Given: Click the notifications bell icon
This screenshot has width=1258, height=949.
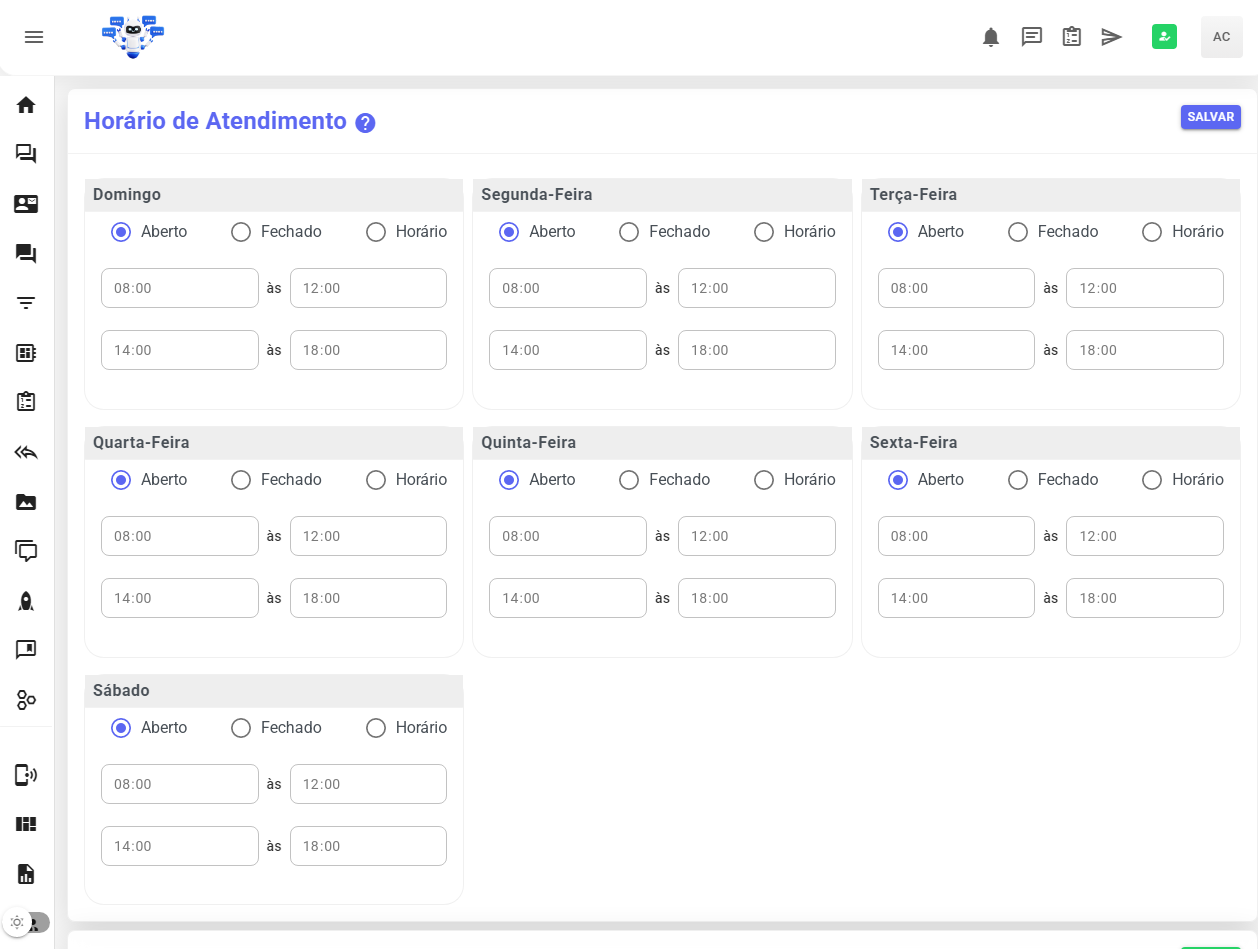Looking at the screenshot, I should click(x=991, y=37).
